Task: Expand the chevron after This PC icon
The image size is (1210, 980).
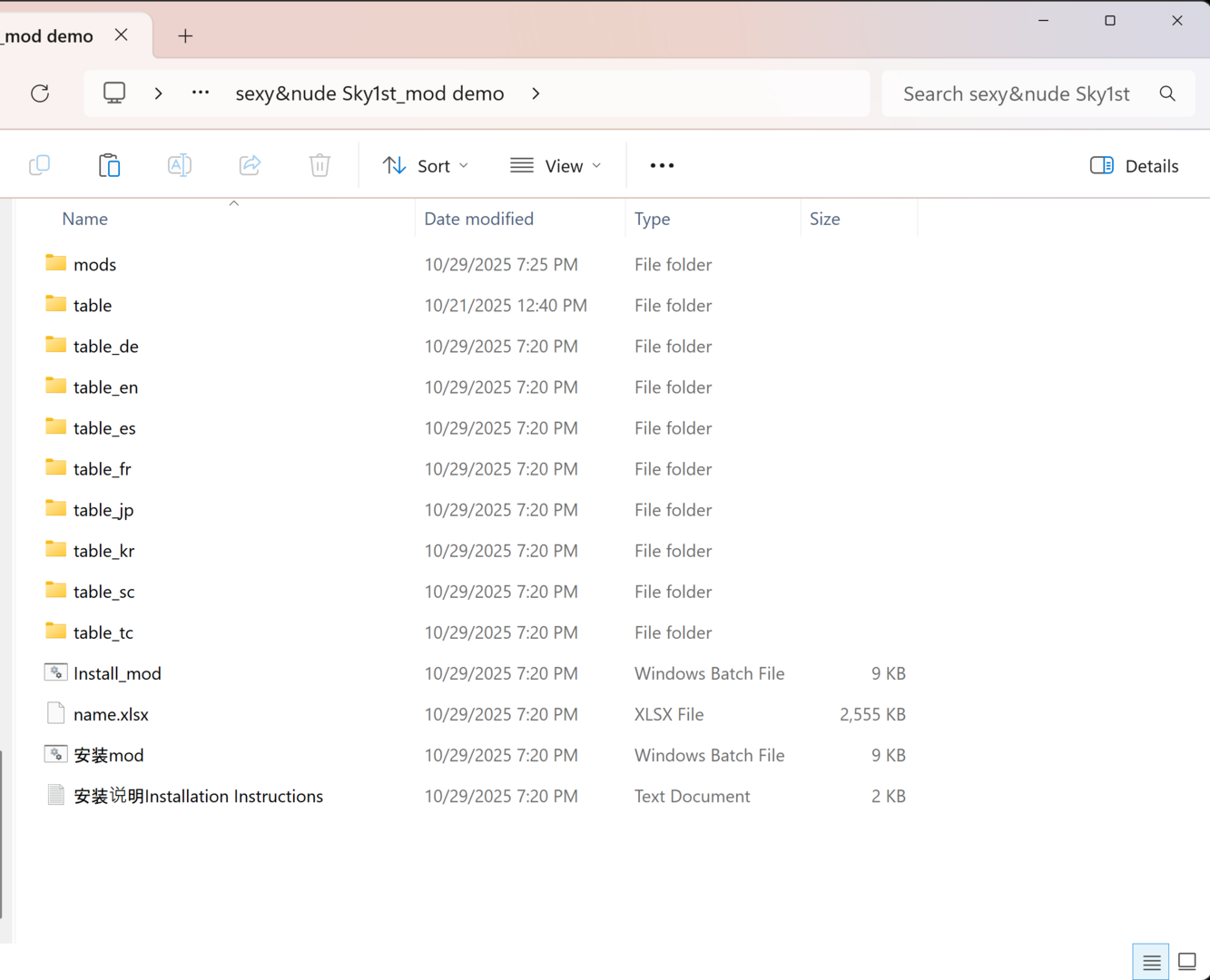Action: click(x=158, y=93)
